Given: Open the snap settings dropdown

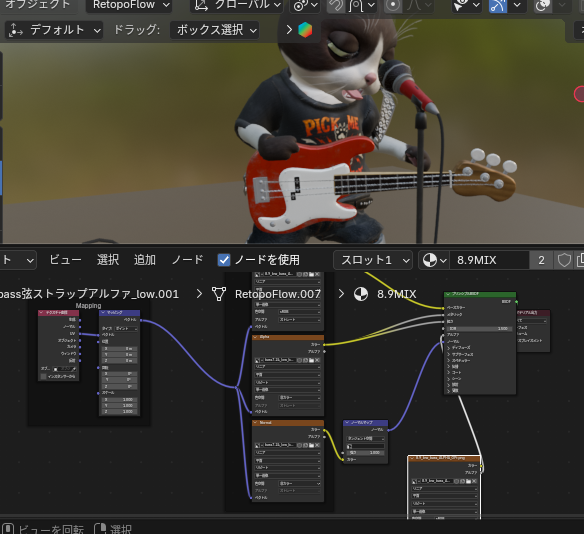Looking at the screenshot, I should pyautogui.click(x=362, y=5).
